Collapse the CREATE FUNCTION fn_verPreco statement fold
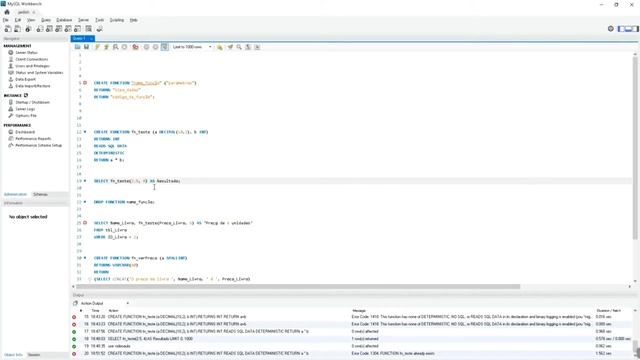The width and height of the screenshot is (640, 360). tap(85, 258)
